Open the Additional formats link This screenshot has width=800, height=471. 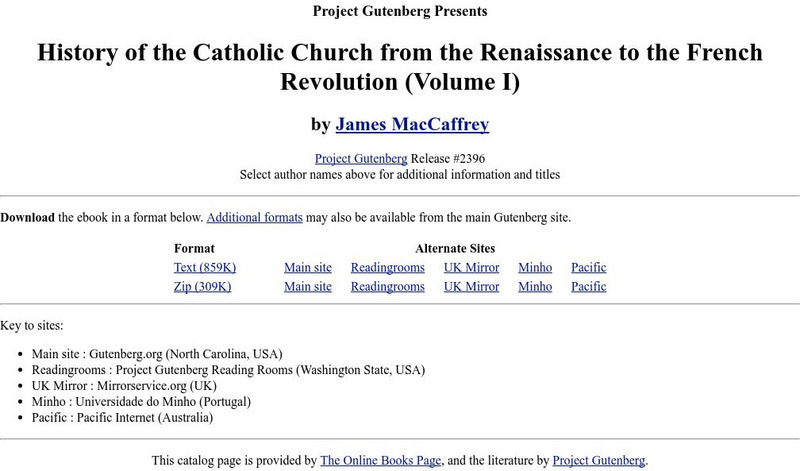[255, 217]
